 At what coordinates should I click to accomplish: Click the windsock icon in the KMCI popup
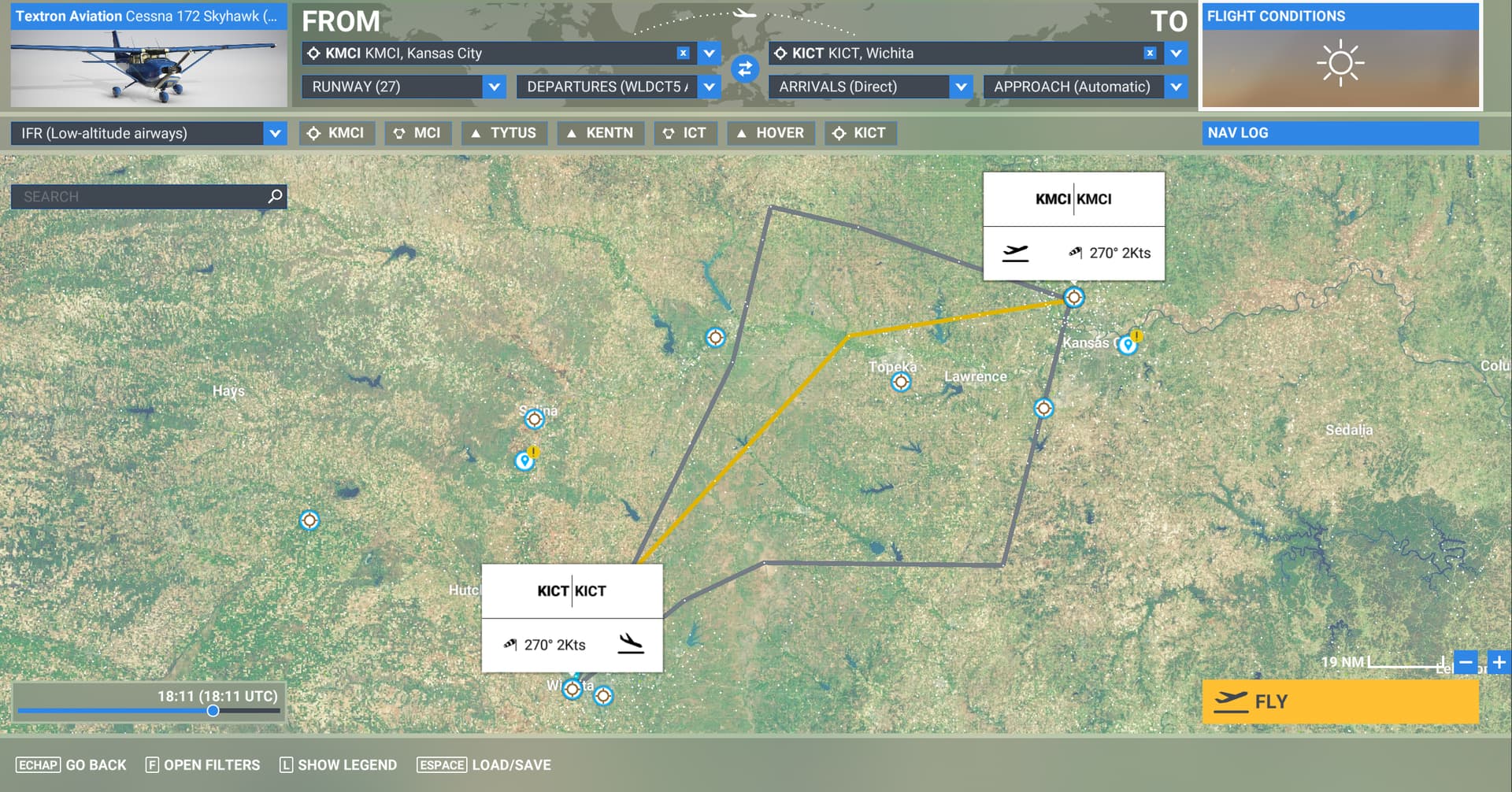(1075, 253)
